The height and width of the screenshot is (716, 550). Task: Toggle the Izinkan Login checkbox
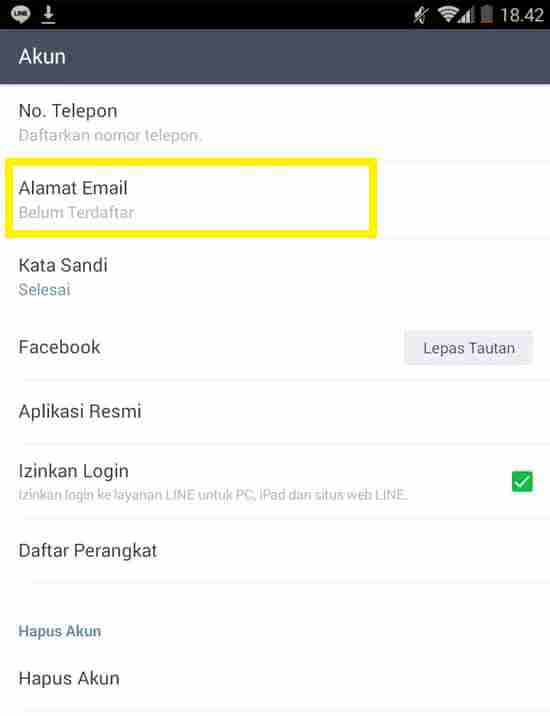pos(522,481)
